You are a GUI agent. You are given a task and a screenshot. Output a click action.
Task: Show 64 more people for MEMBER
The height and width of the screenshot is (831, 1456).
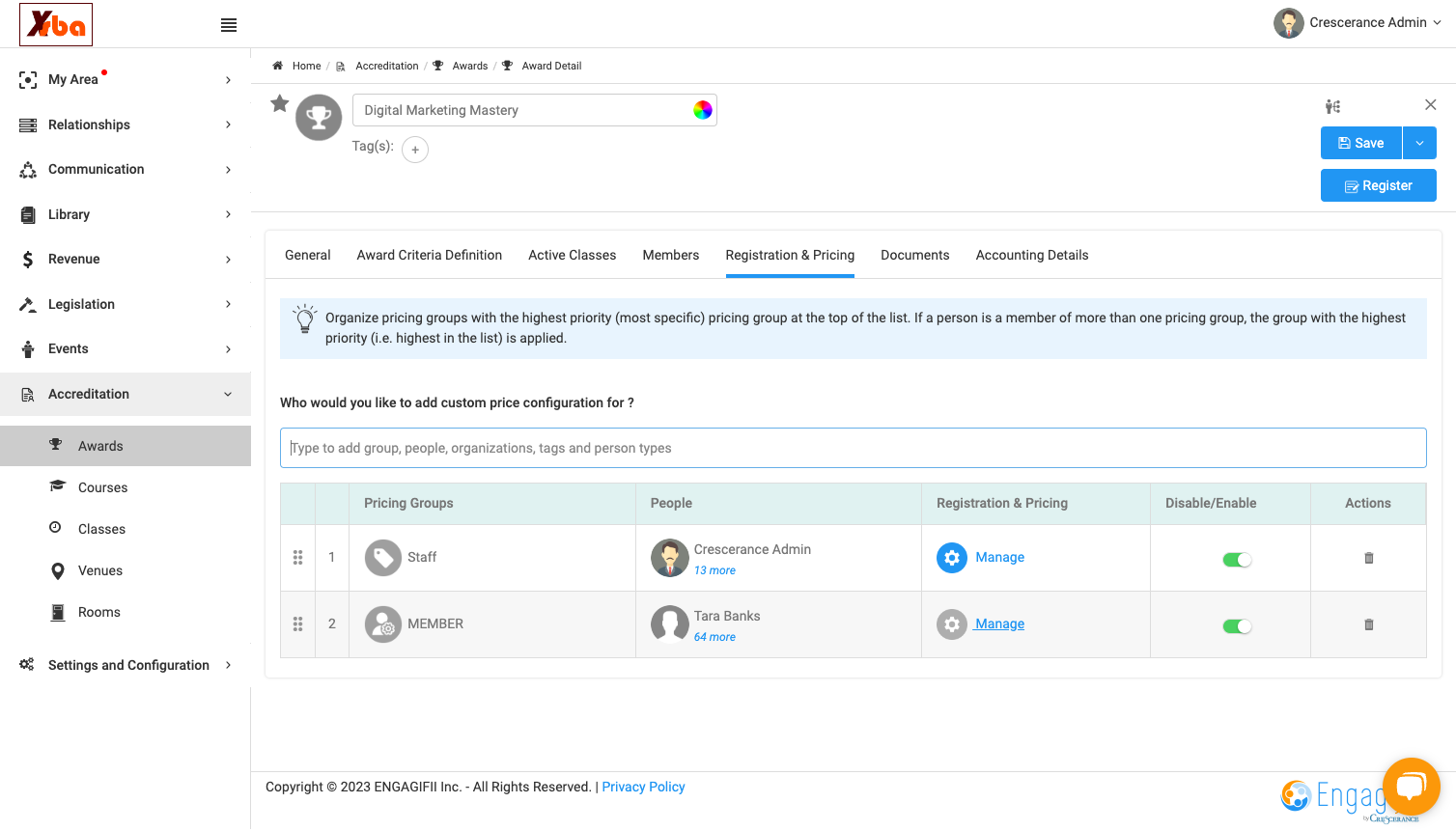tap(714, 637)
